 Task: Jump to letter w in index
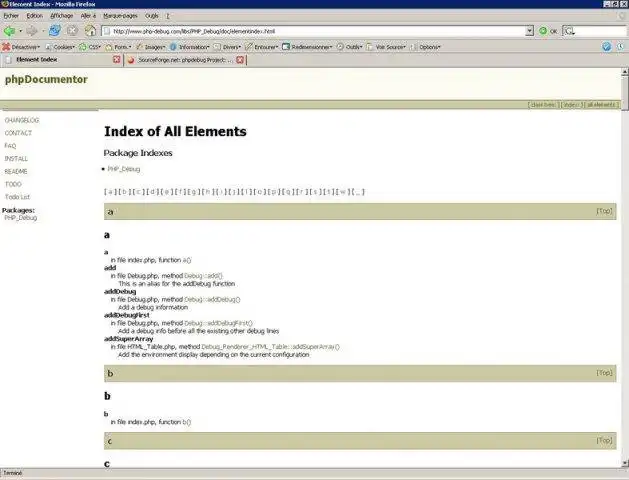click(x=343, y=192)
